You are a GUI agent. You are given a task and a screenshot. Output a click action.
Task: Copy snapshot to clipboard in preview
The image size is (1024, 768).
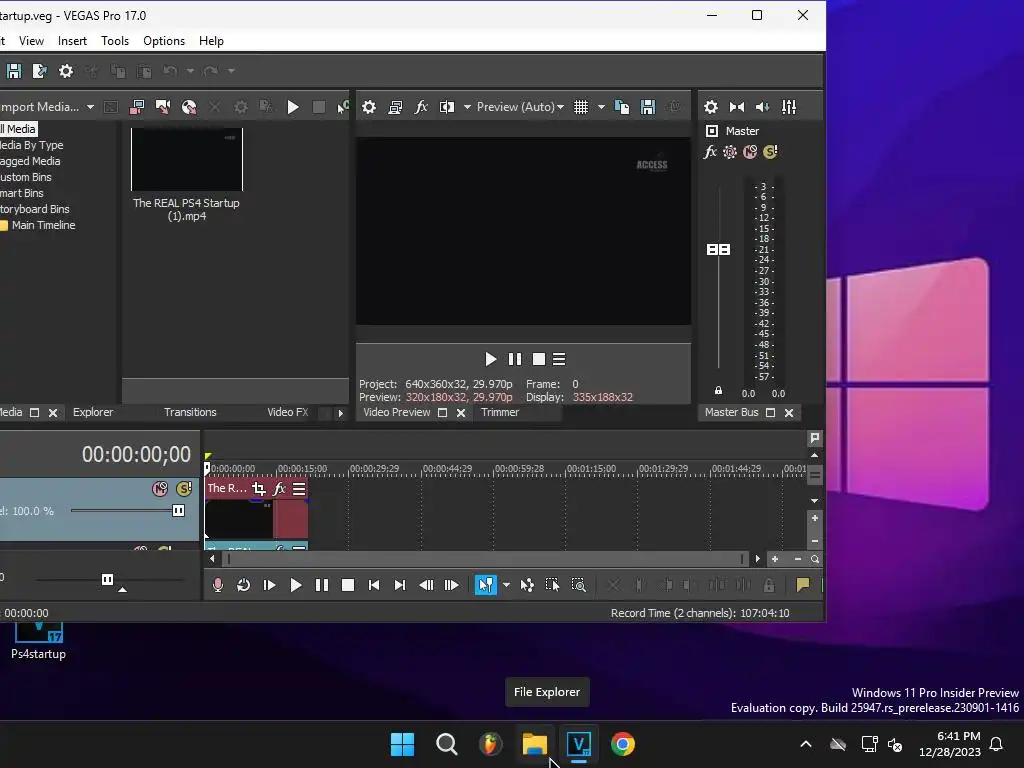tap(622, 107)
